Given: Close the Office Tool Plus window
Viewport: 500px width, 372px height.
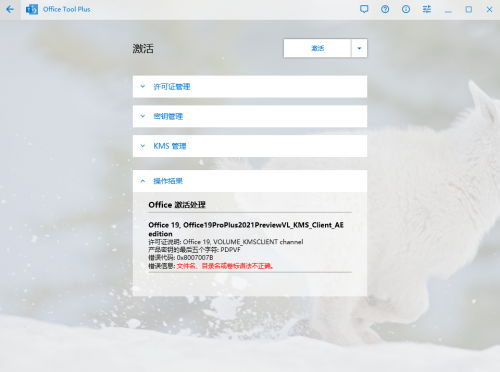Looking at the screenshot, I should click(x=489, y=9).
